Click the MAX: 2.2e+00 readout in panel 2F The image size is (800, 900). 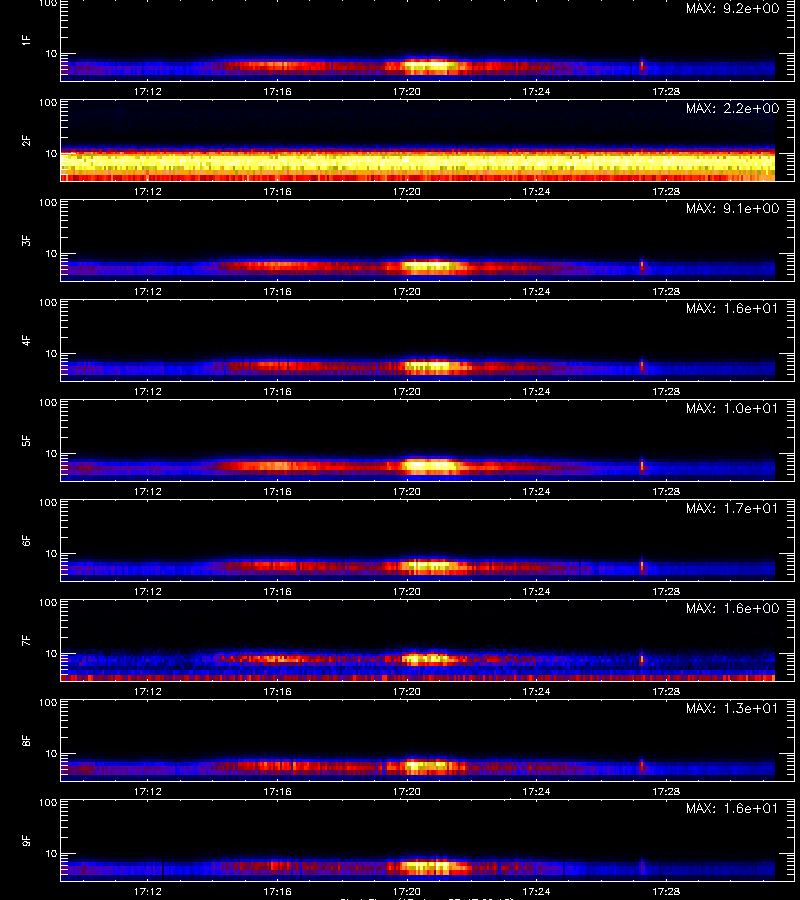(x=732, y=108)
